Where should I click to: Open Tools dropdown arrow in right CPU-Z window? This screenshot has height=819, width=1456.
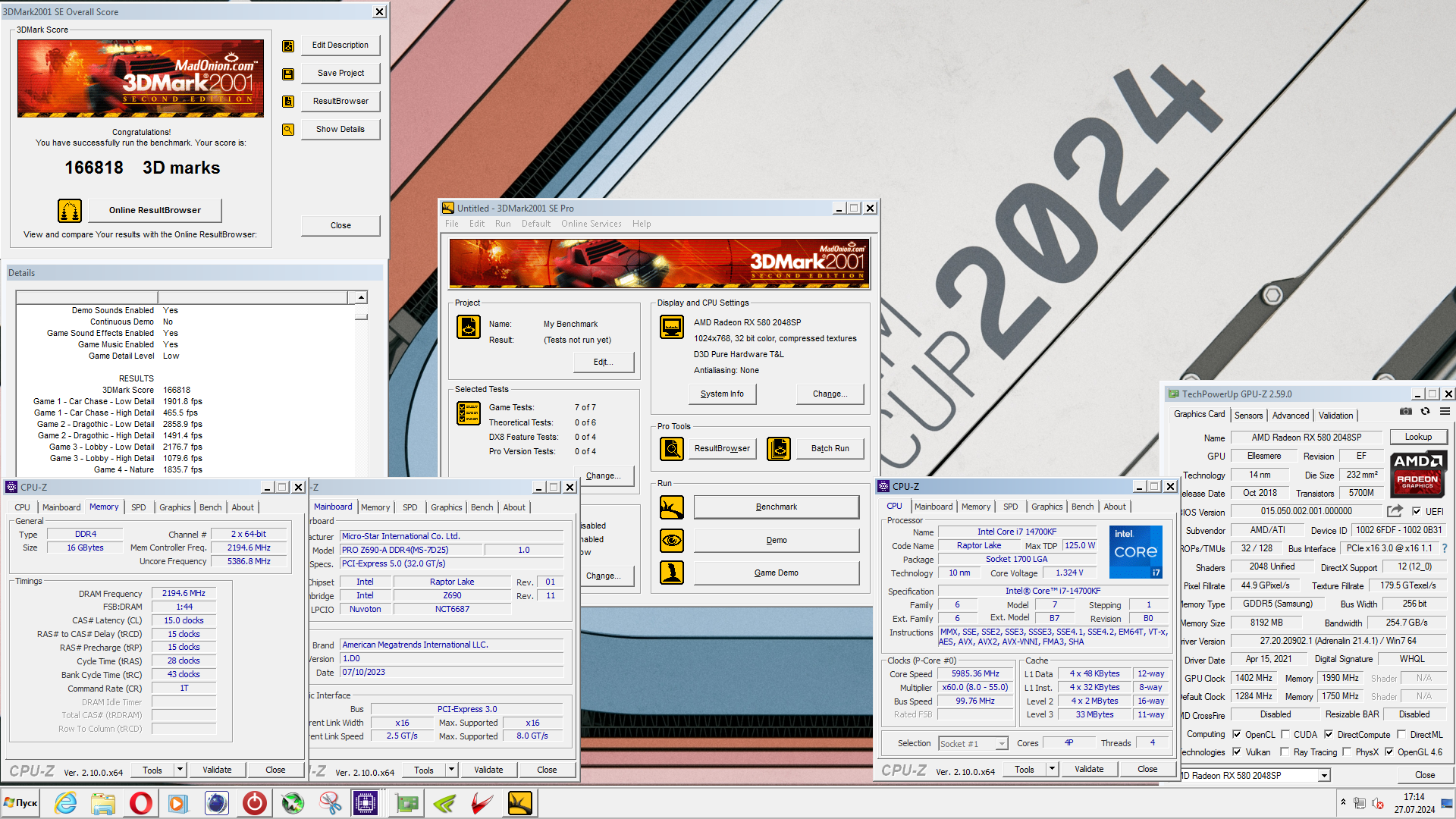pyautogui.click(x=1052, y=769)
